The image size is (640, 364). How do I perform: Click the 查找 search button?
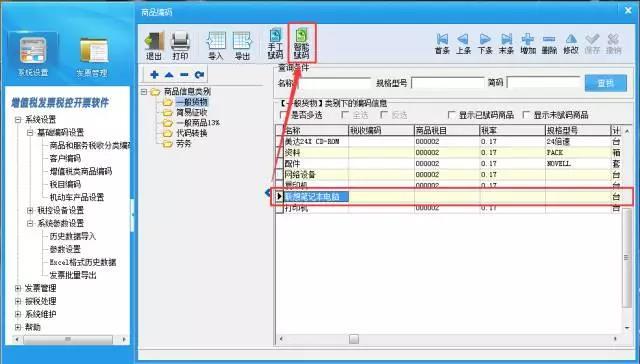(x=606, y=83)
